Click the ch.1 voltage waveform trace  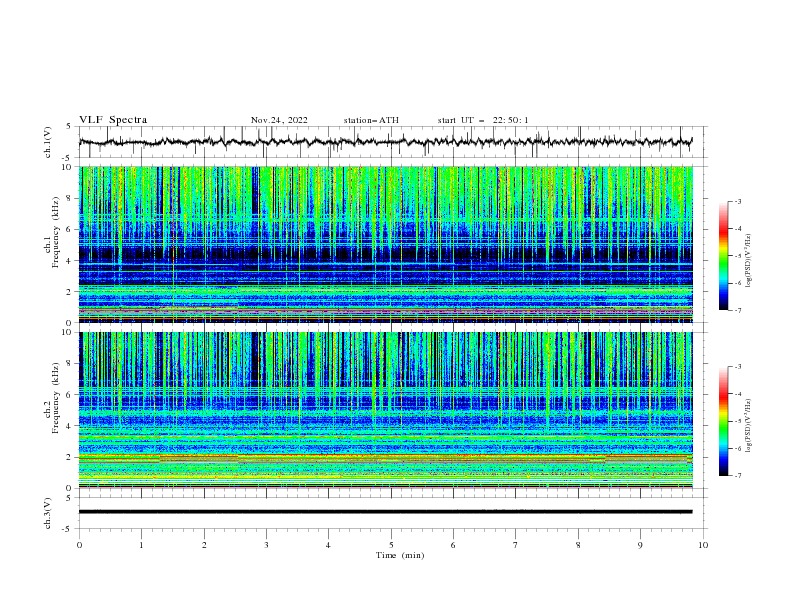[x=385, y=142]
